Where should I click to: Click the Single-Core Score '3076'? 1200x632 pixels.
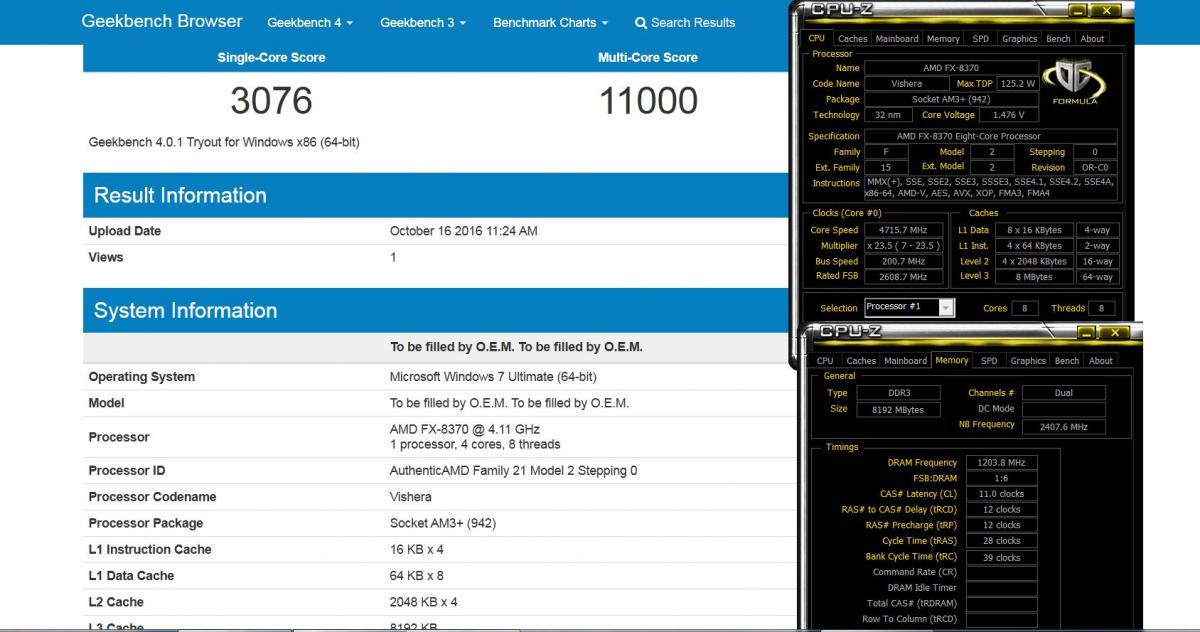(271, 100)
